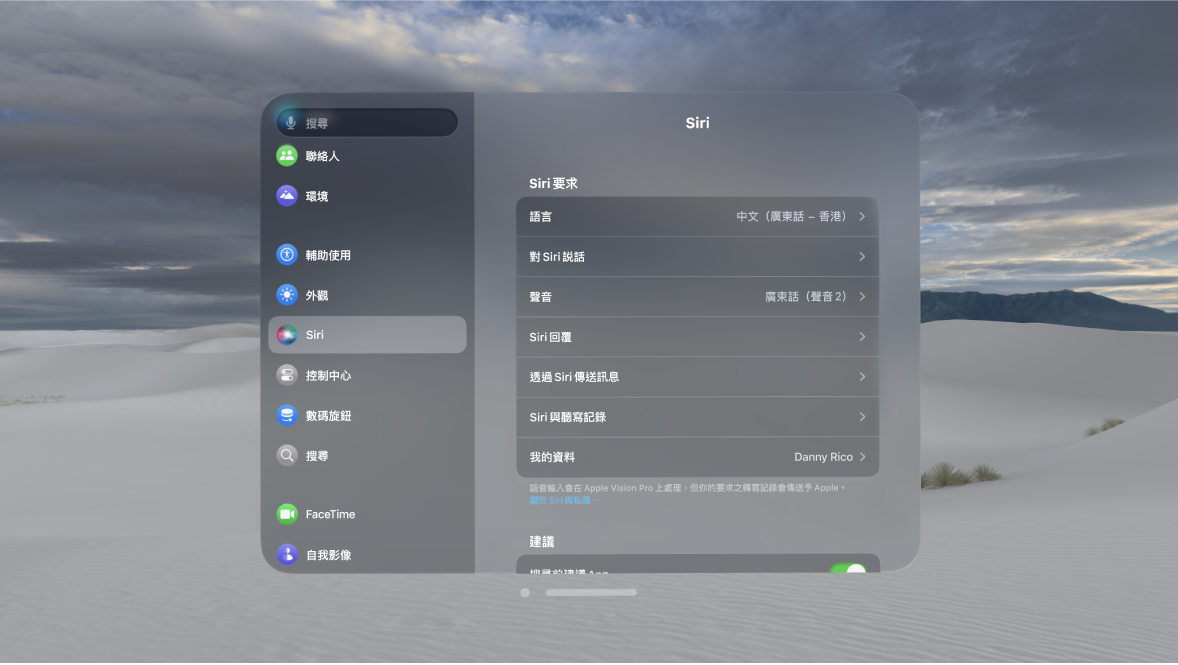The height and width of the screenshot is (665, 1178).
Task: Click the Siri 與聽寫記錄 label
Action: tap(568, 417)
